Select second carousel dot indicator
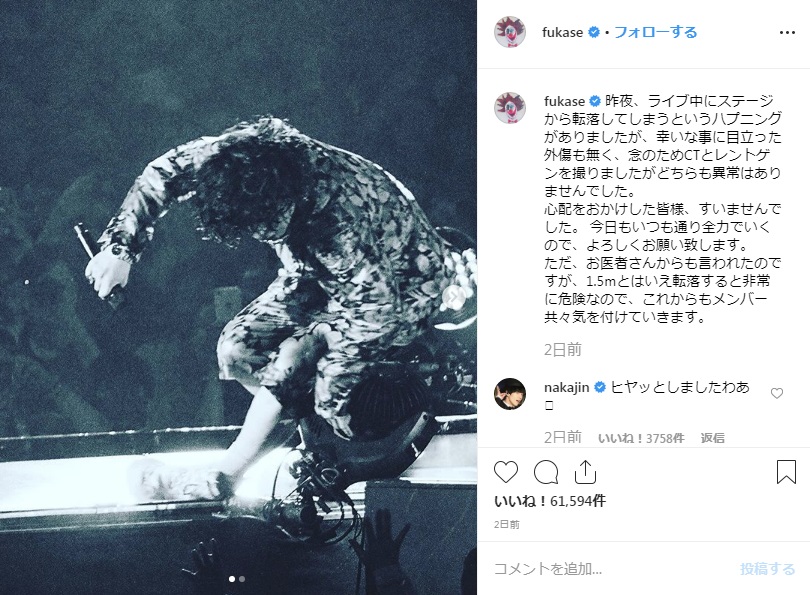The height and width of the screenshot is (595, 810). click(242, 579)
